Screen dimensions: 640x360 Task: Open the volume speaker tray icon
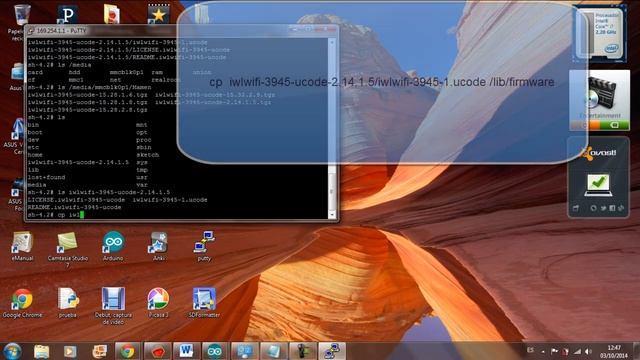point(588,351)
